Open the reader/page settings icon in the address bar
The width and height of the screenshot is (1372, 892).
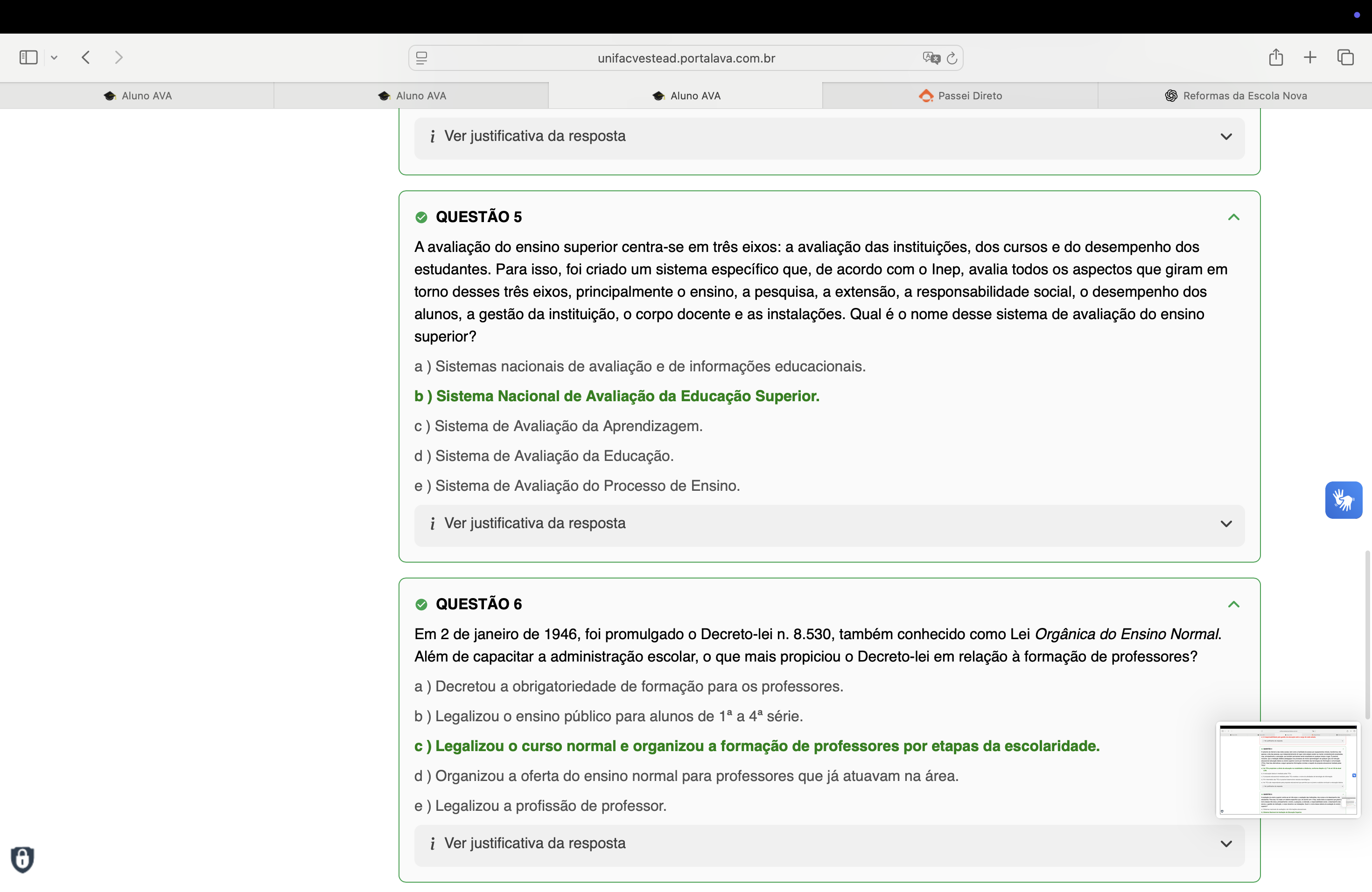pyautogui.click(x=421, y=58)
